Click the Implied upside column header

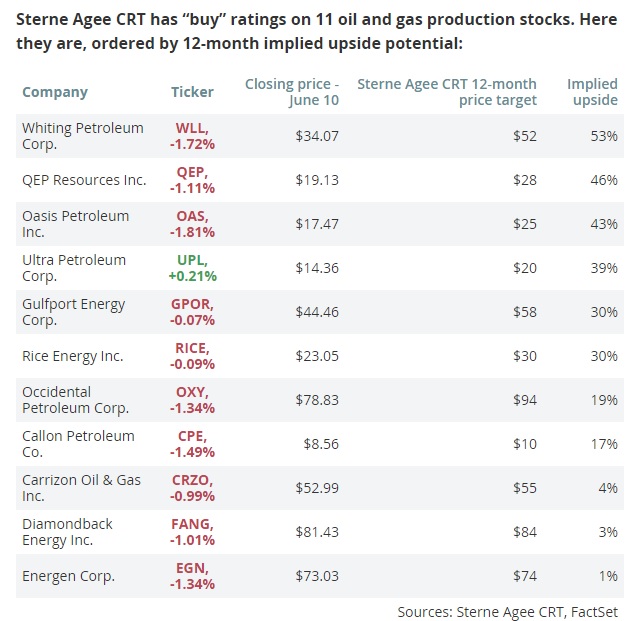592,92
